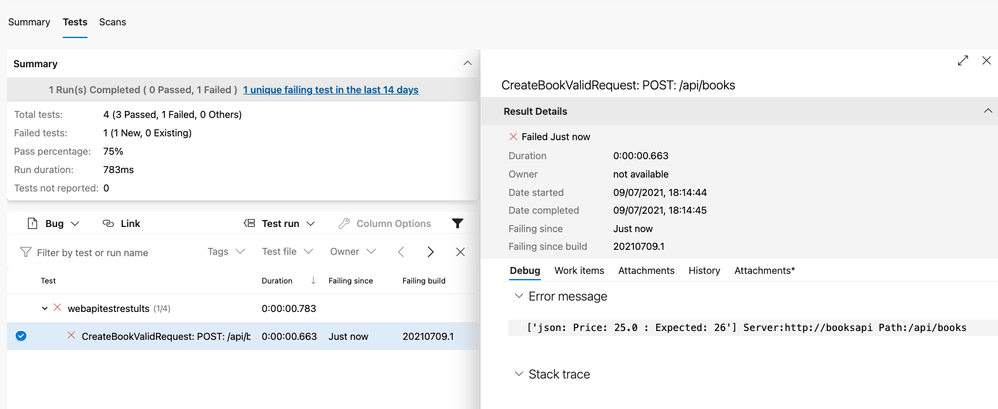The height and width of the screenshot is (409, 998).
Task: Switch to the Scans tab
Action: coord(112,22)
